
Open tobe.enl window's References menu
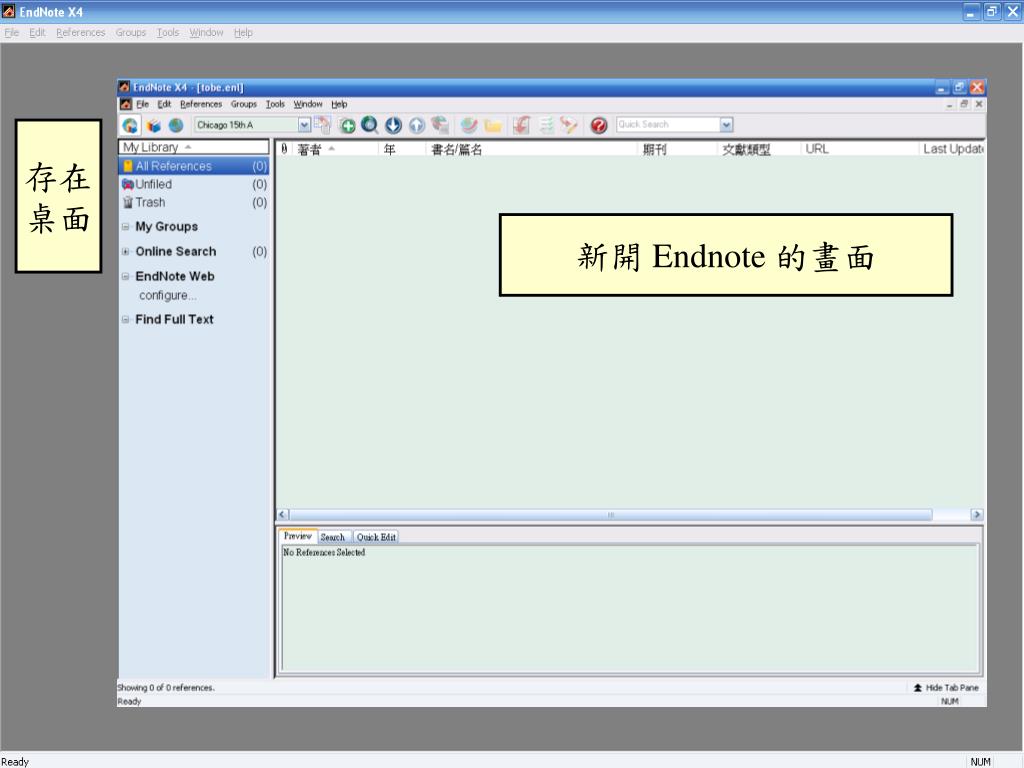(x=201, y=104)
